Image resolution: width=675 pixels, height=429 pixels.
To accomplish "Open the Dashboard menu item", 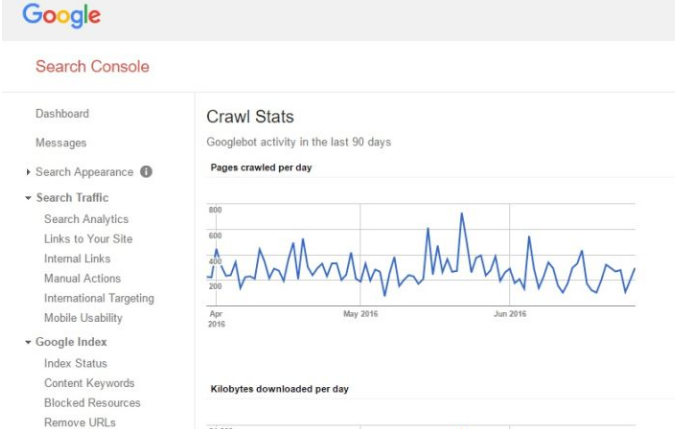I will (x=62, y=114).
